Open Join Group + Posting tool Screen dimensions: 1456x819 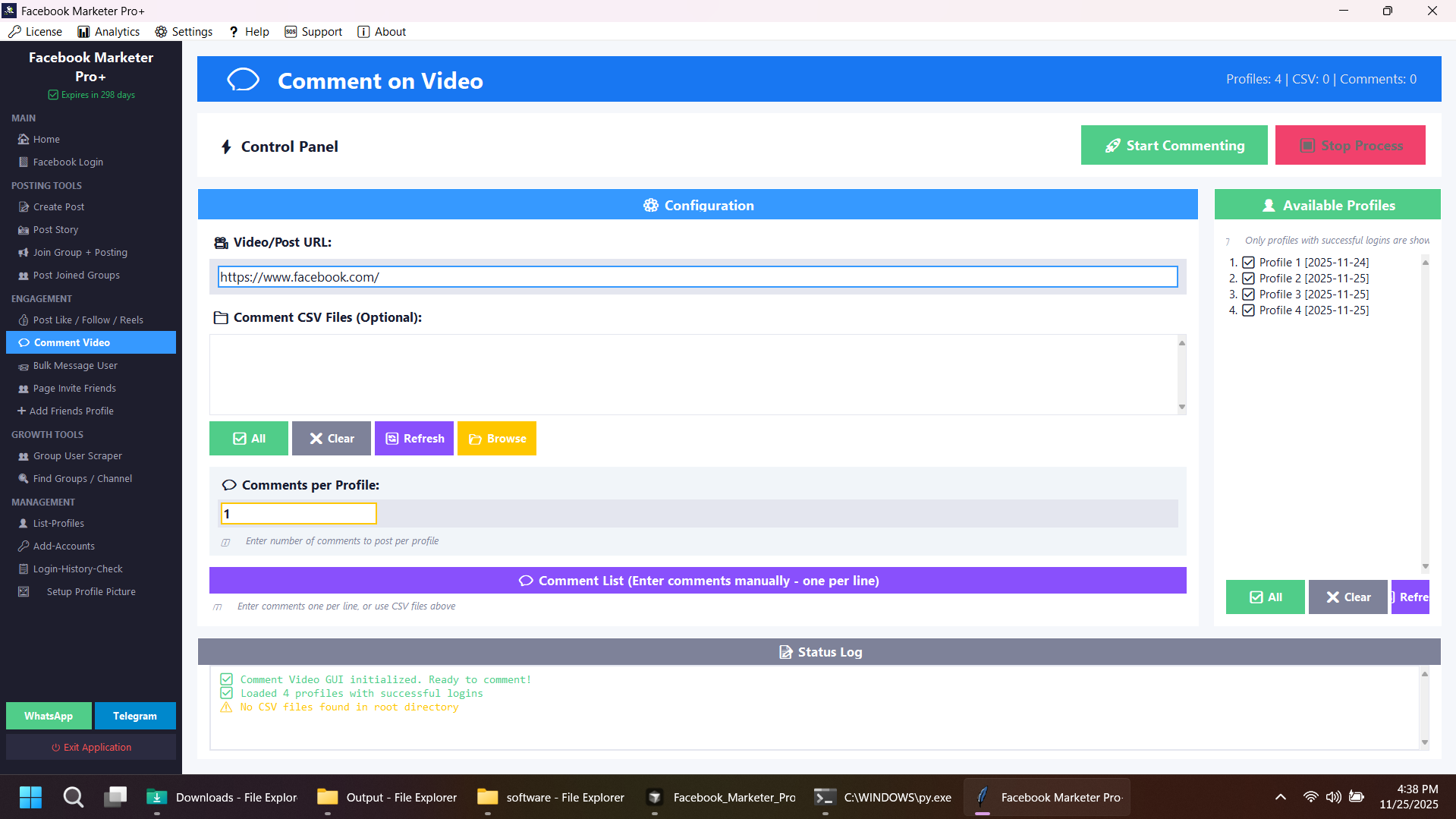click(80, 252)
